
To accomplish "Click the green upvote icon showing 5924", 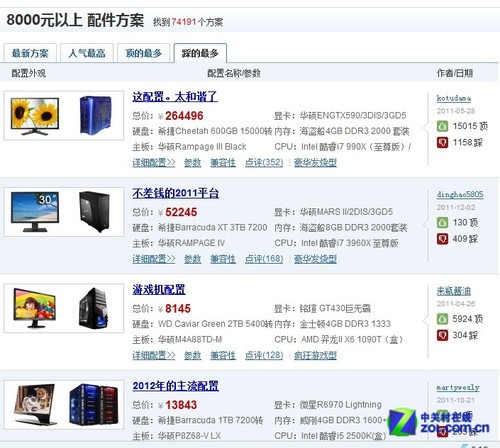I will (x=442, y=319).
